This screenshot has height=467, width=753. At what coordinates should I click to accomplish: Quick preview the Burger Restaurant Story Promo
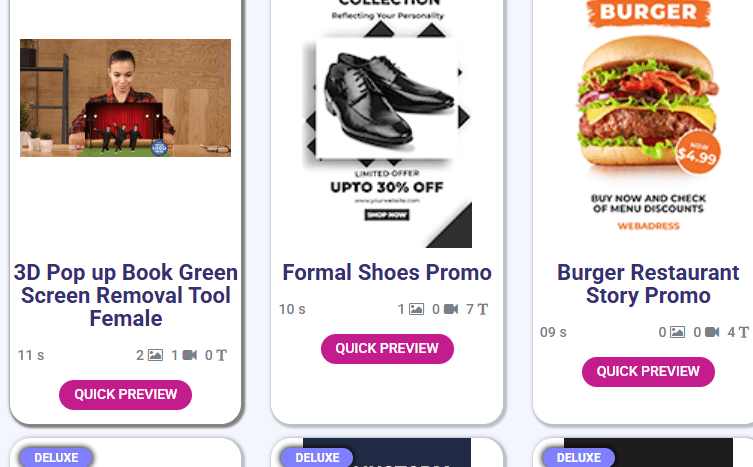[x=648, y=372]
